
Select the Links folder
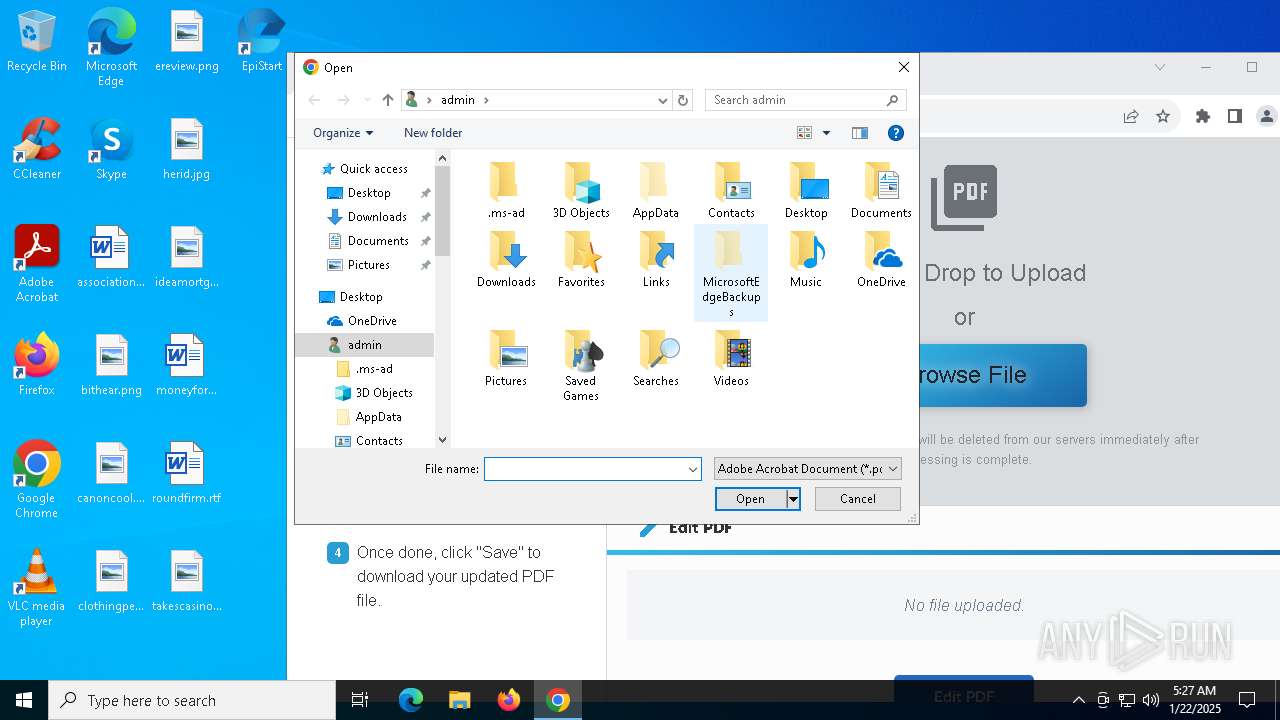tap(656, 259)
